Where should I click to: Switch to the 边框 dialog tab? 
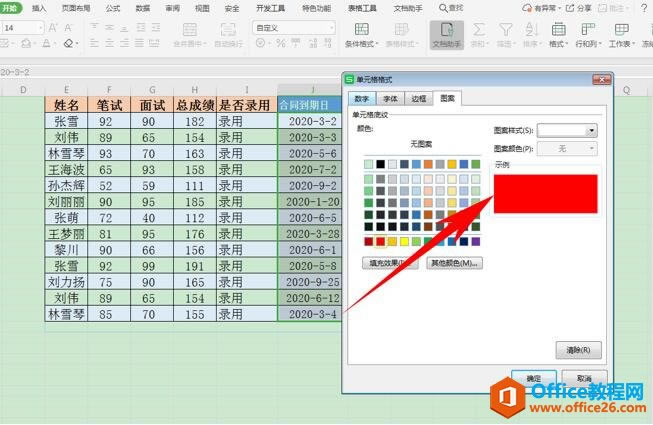[x=419, y=99]
